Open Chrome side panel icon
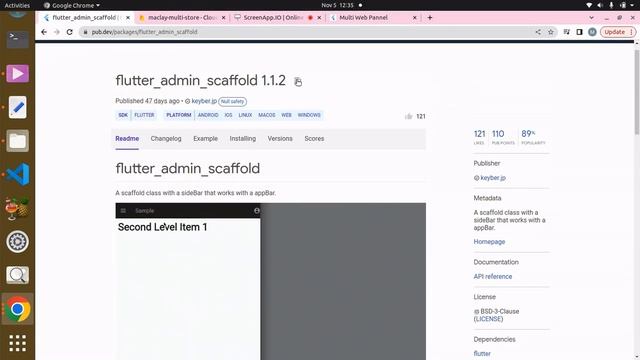This screenshot has height=360, width=640. 579,32
